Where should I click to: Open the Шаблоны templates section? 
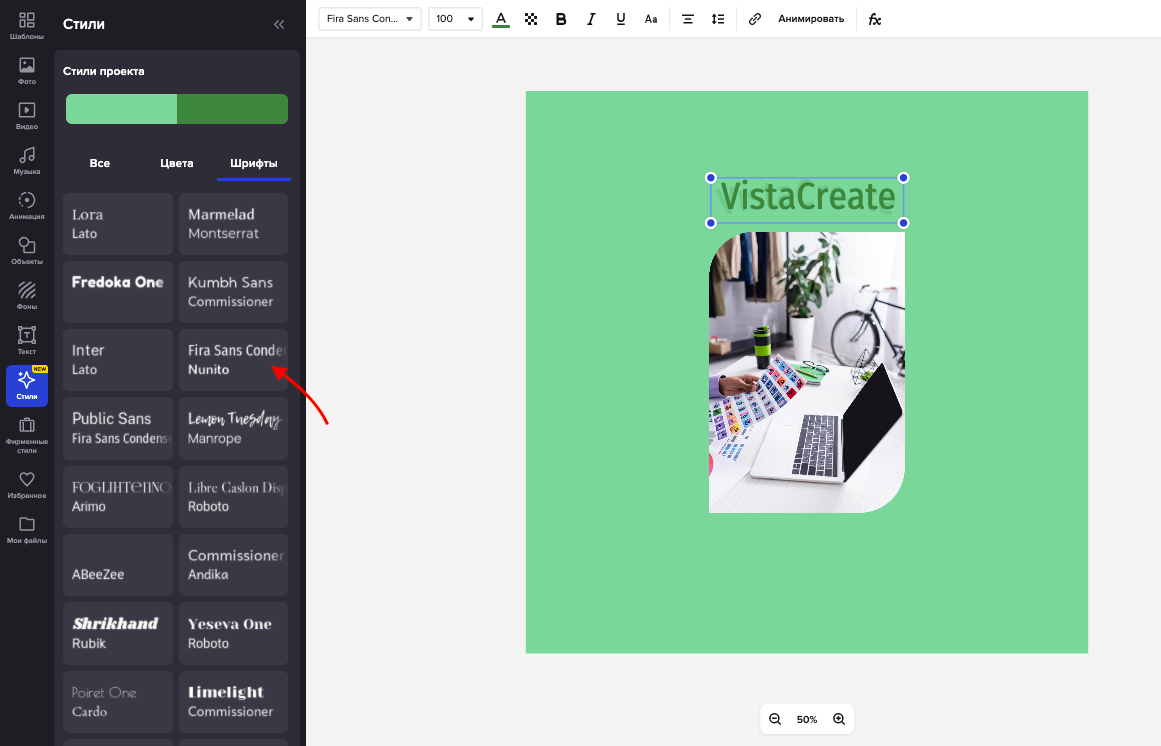pos(27,25)
